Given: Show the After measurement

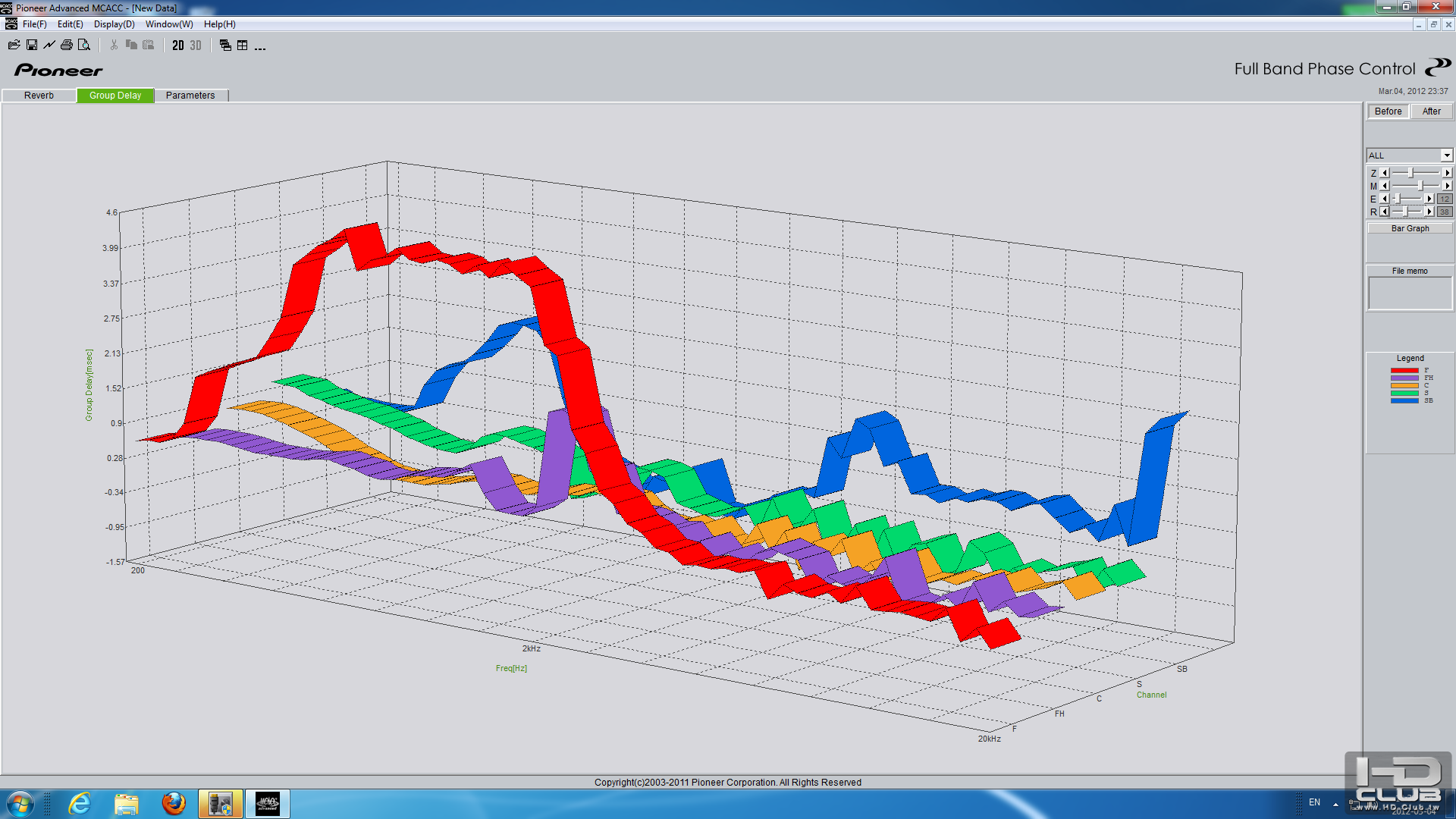Looking at the screenshot, I should (x=1431, y=111).
